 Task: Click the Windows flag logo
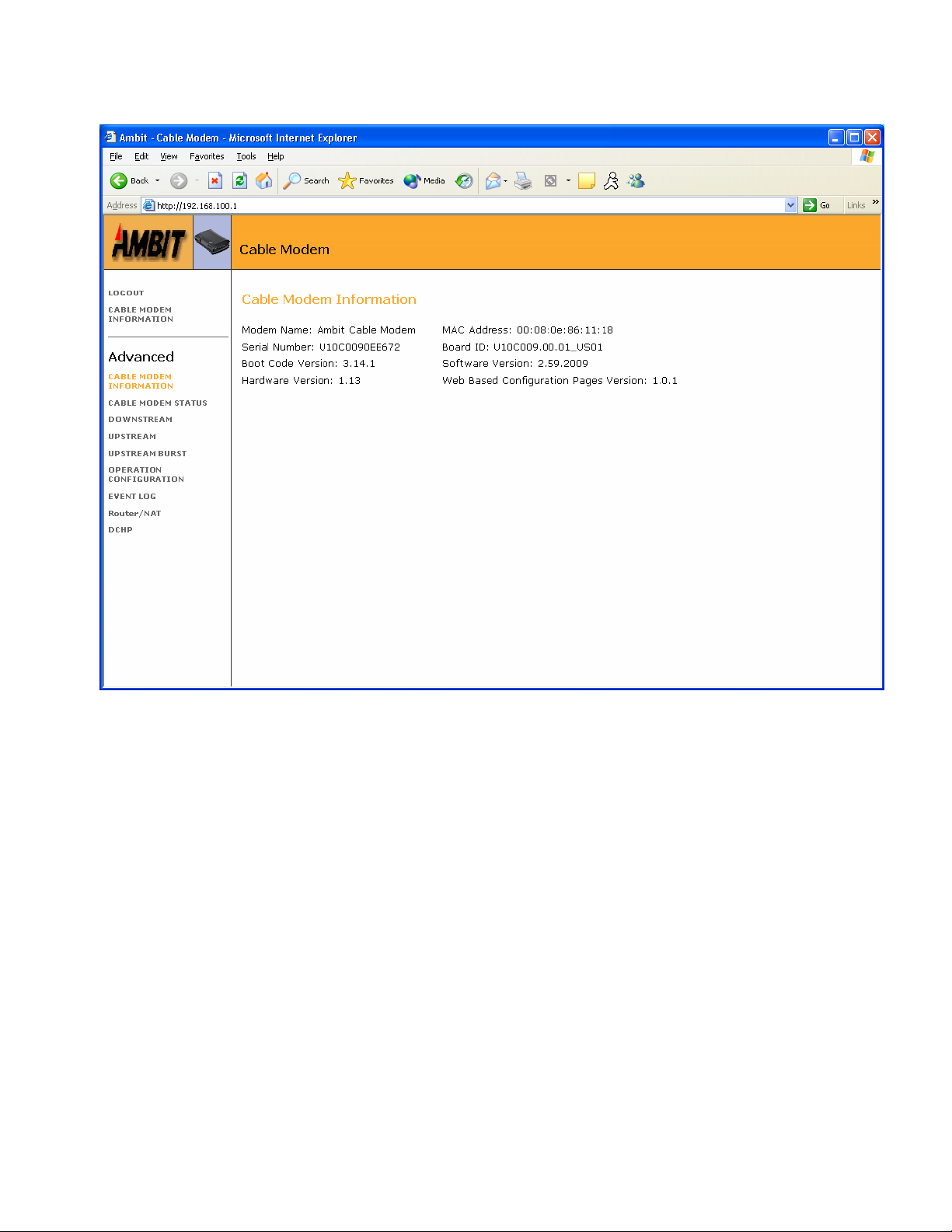(867, 156)
